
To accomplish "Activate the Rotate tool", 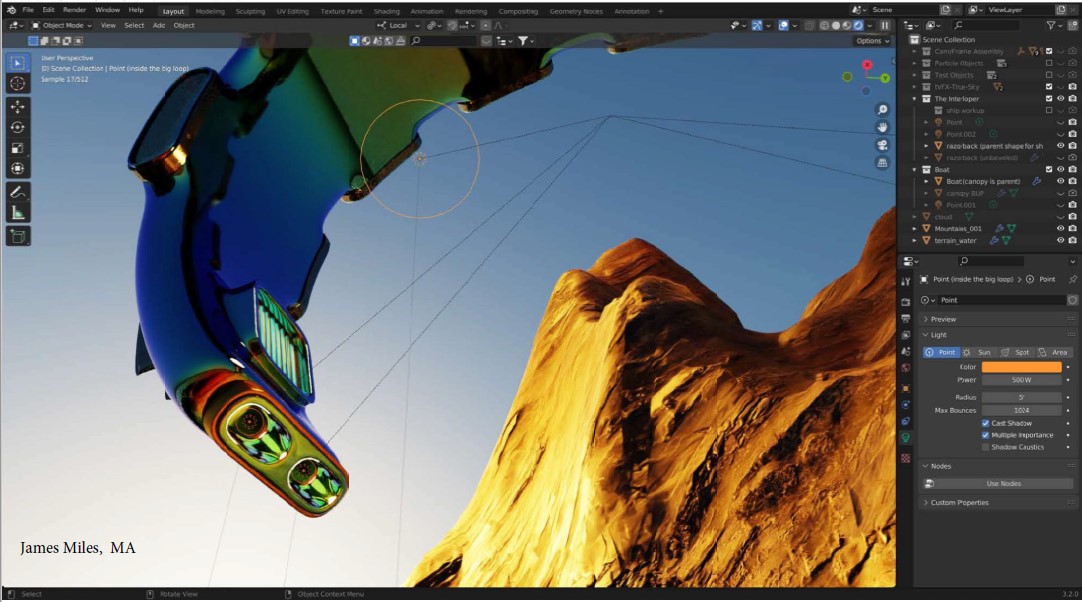I will pos(18,127).
